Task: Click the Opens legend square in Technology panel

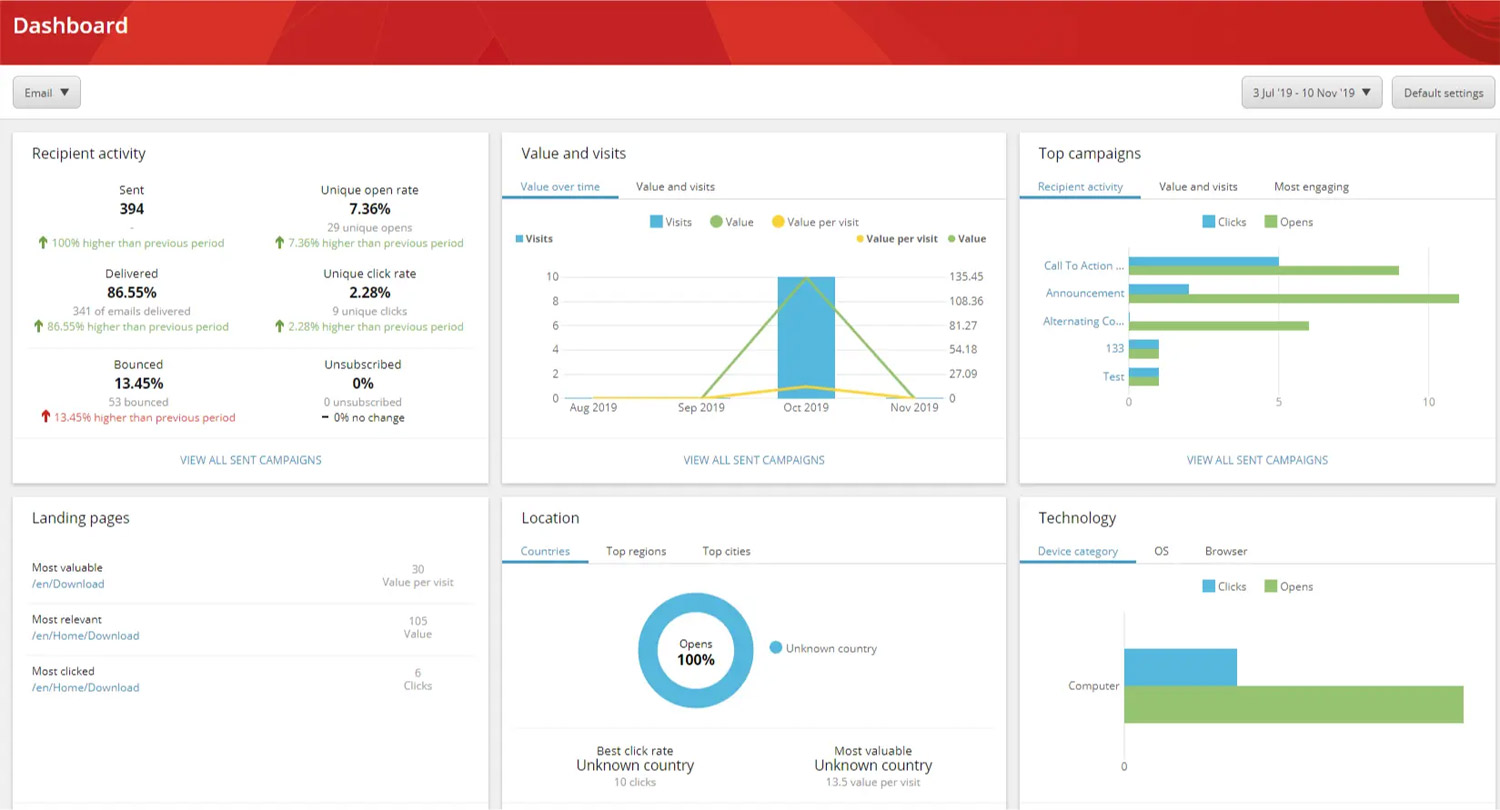Action: tap(1270, 587)
